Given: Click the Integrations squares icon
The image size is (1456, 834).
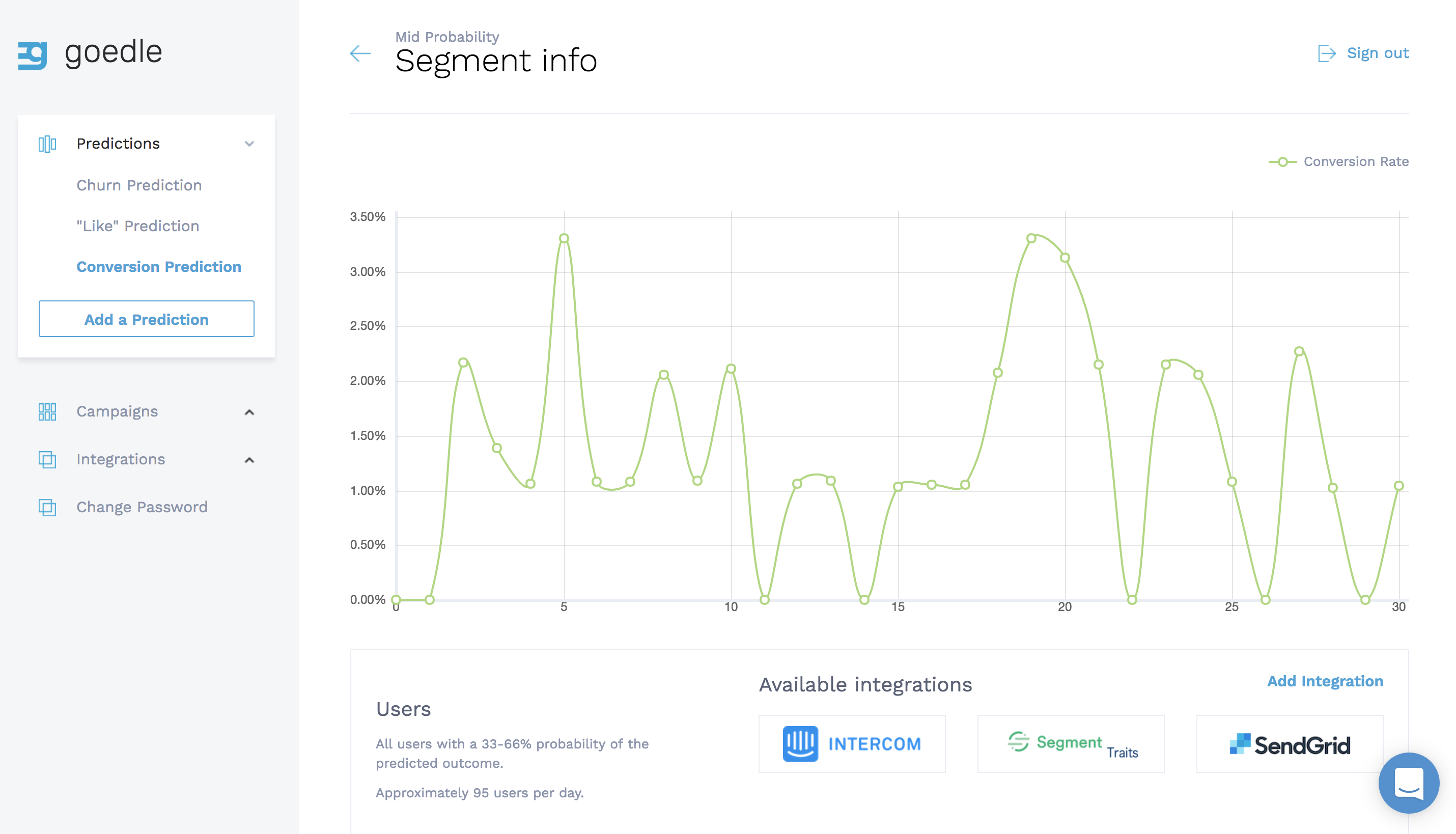Looking at the screenshot, I should point(47,459).
